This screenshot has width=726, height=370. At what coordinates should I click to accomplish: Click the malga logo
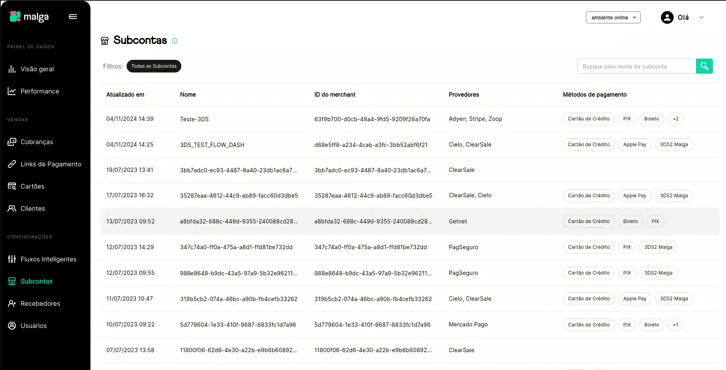click(29, 17)
